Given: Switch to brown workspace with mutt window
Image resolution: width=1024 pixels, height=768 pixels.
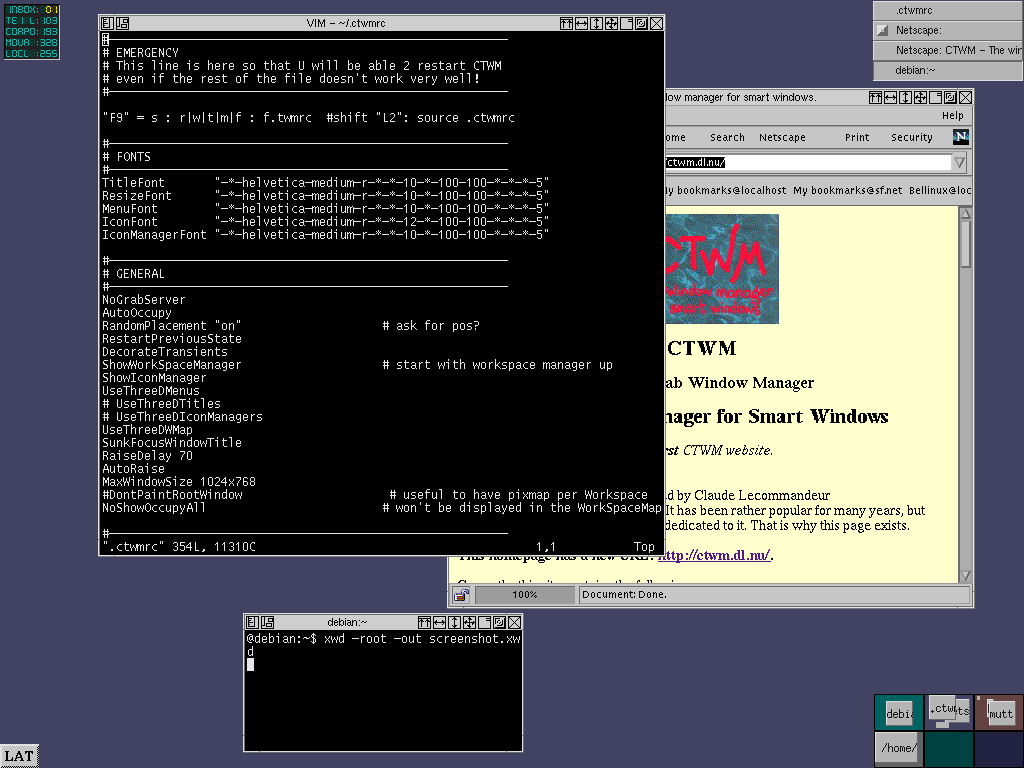Looking at the screenshot, I should (999, 712).
